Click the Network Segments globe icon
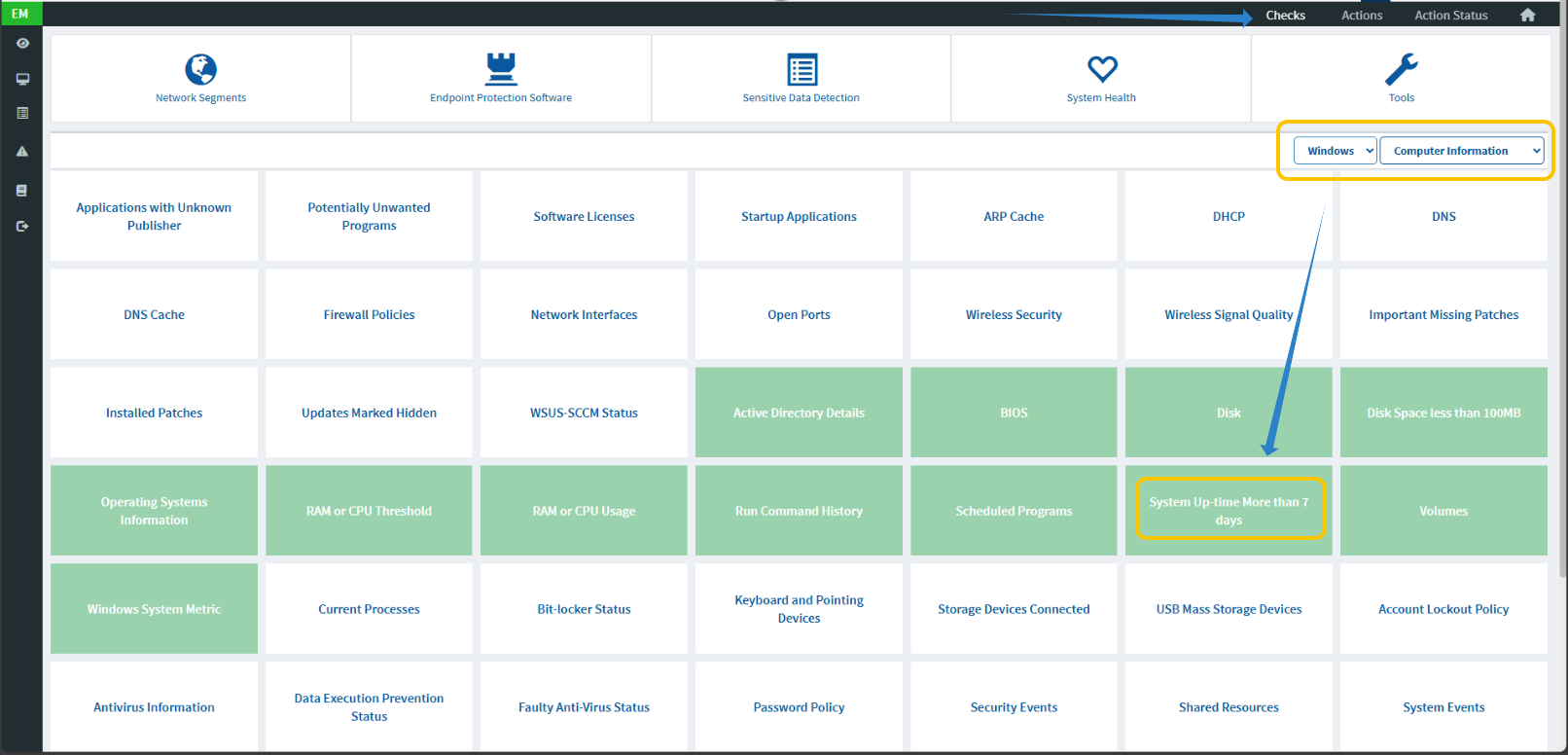1568x755 pixels. (x=201, y=69)
